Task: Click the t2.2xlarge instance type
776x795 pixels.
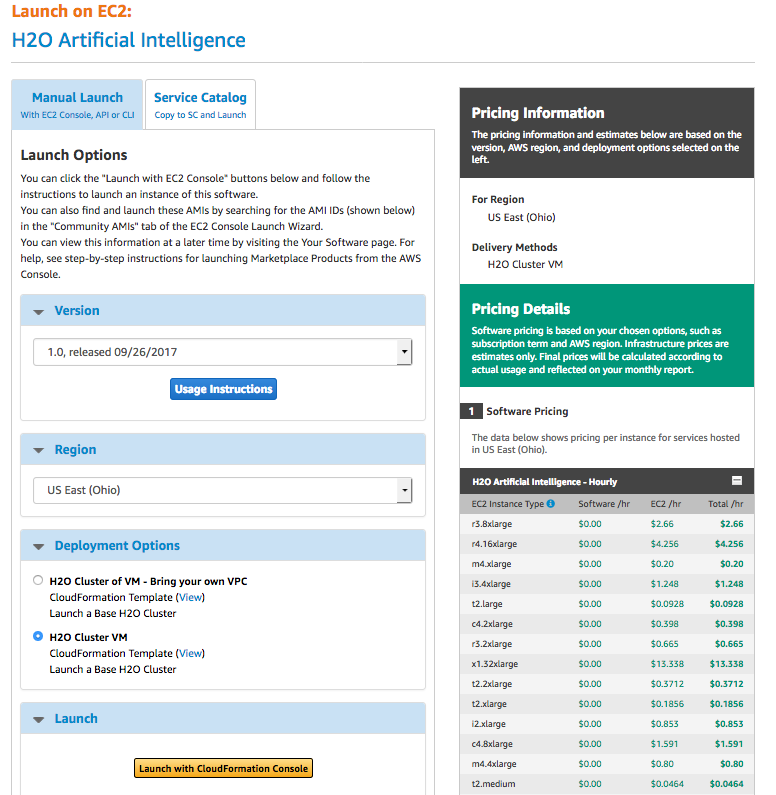Action: point(492,684)
